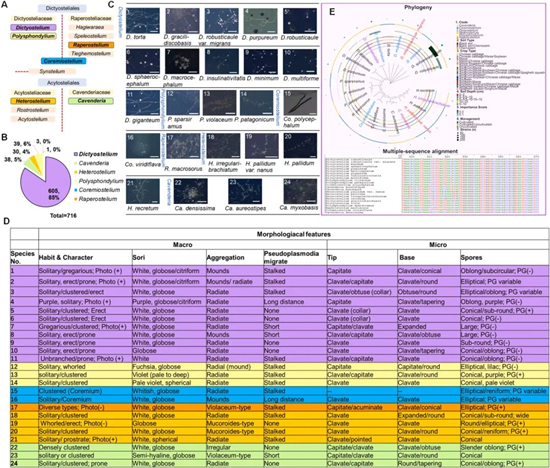
Task: Select the purple Dictyostelium box in panel A
Action: (x=33, y=27)
